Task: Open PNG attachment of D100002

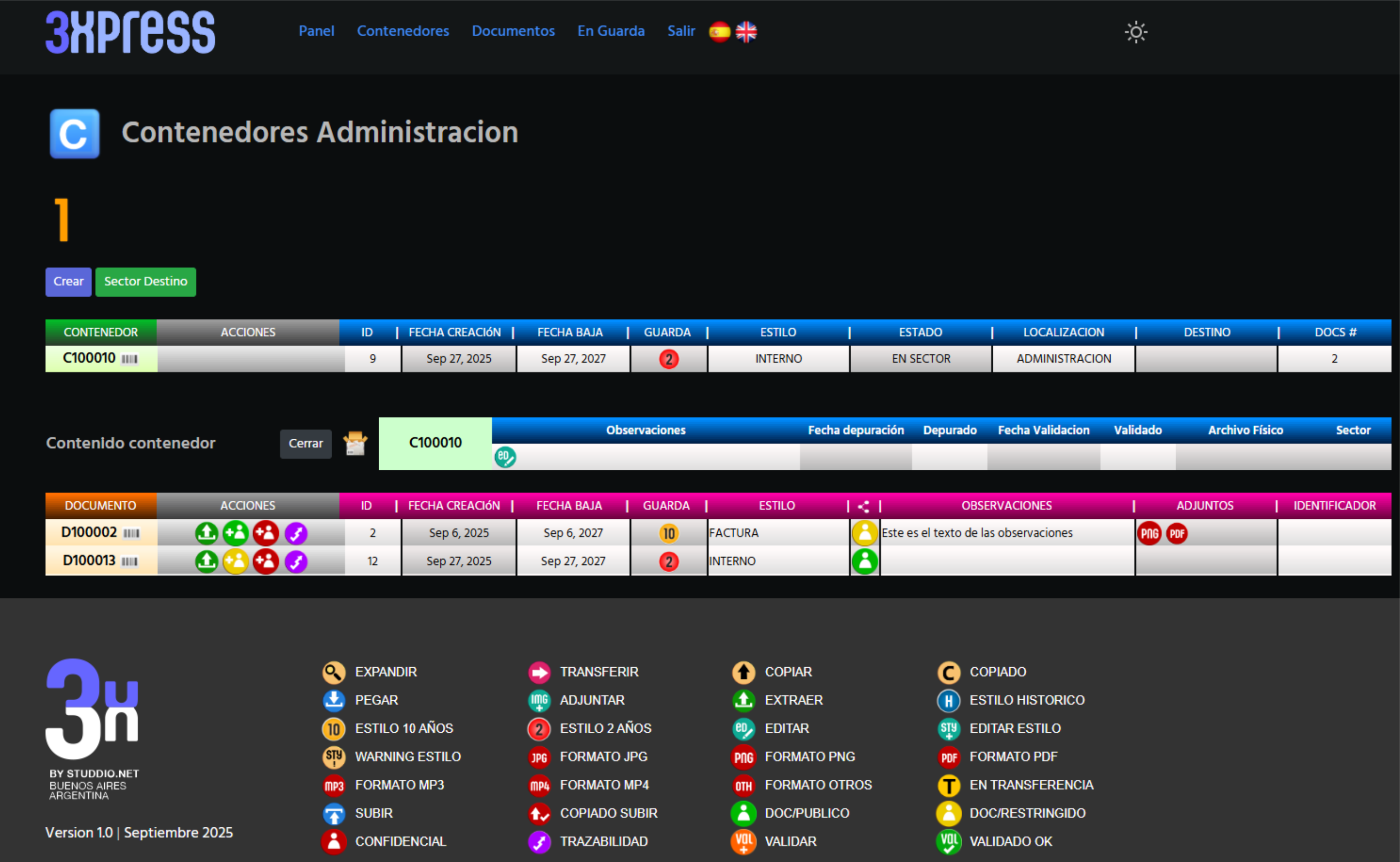Action: [x=1149, y=534]
